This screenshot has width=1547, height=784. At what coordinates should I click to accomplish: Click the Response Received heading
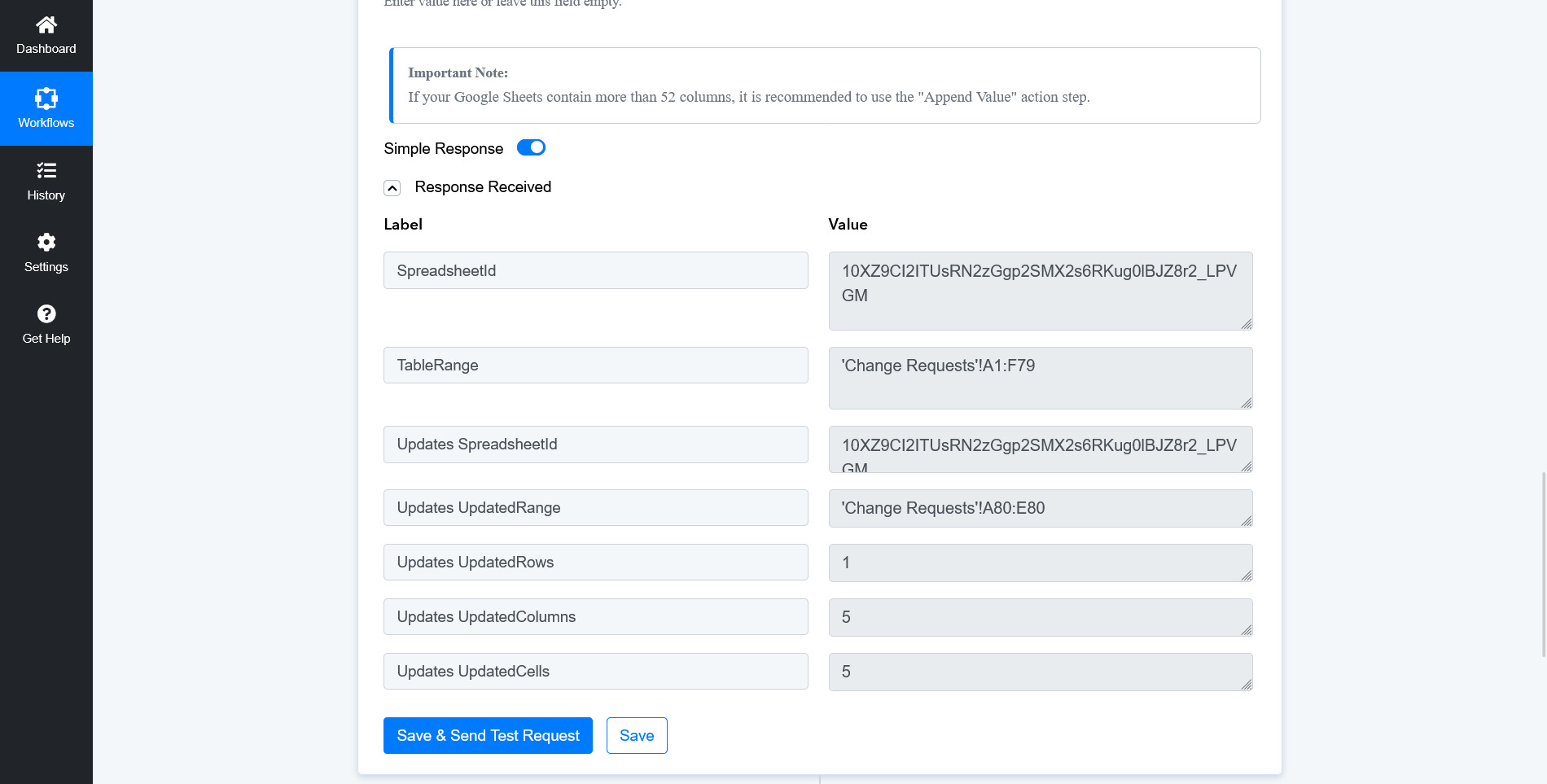tap(483, 187)
